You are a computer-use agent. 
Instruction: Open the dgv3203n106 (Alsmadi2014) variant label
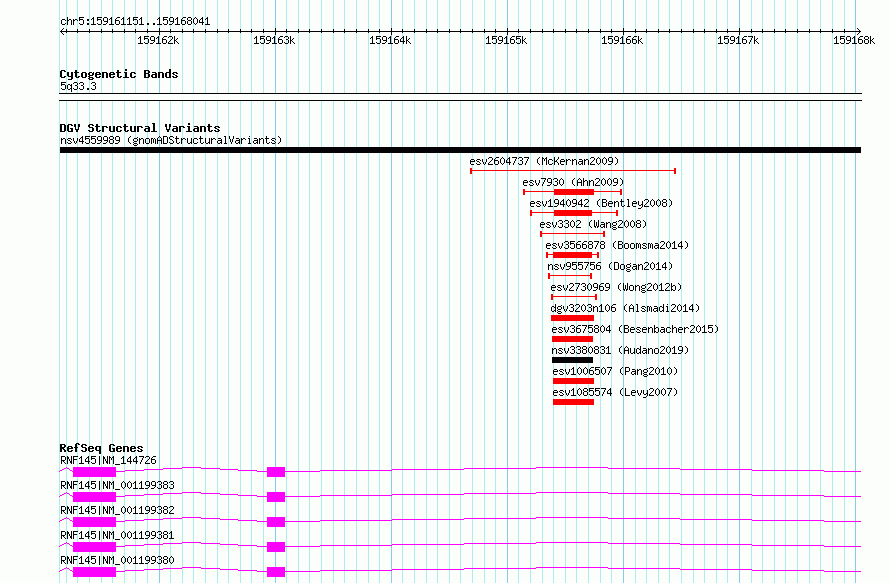pyautogui.click(x=625, y=308)
